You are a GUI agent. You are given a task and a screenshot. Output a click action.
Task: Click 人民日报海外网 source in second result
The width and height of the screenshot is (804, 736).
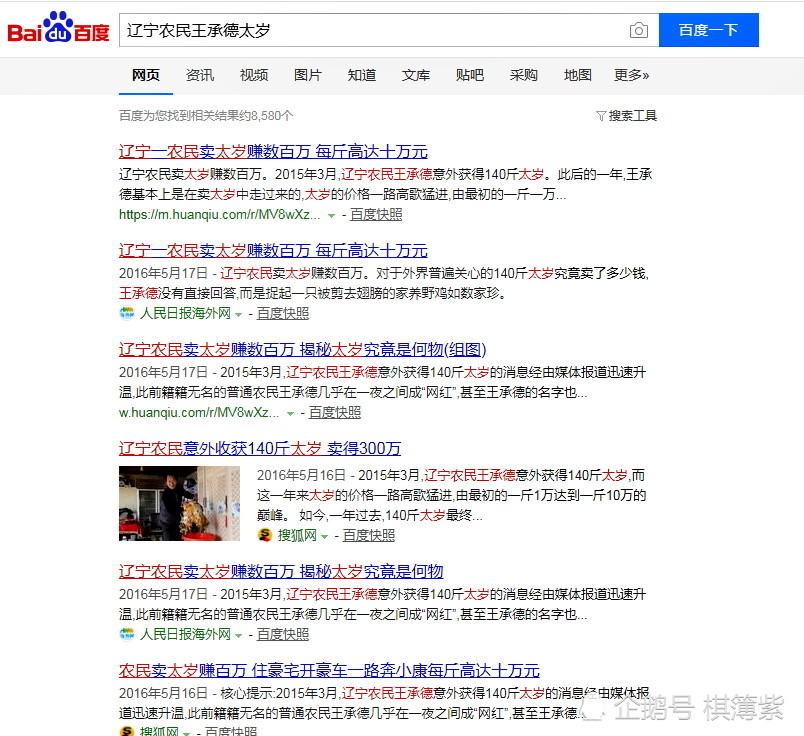coord(185,313)
